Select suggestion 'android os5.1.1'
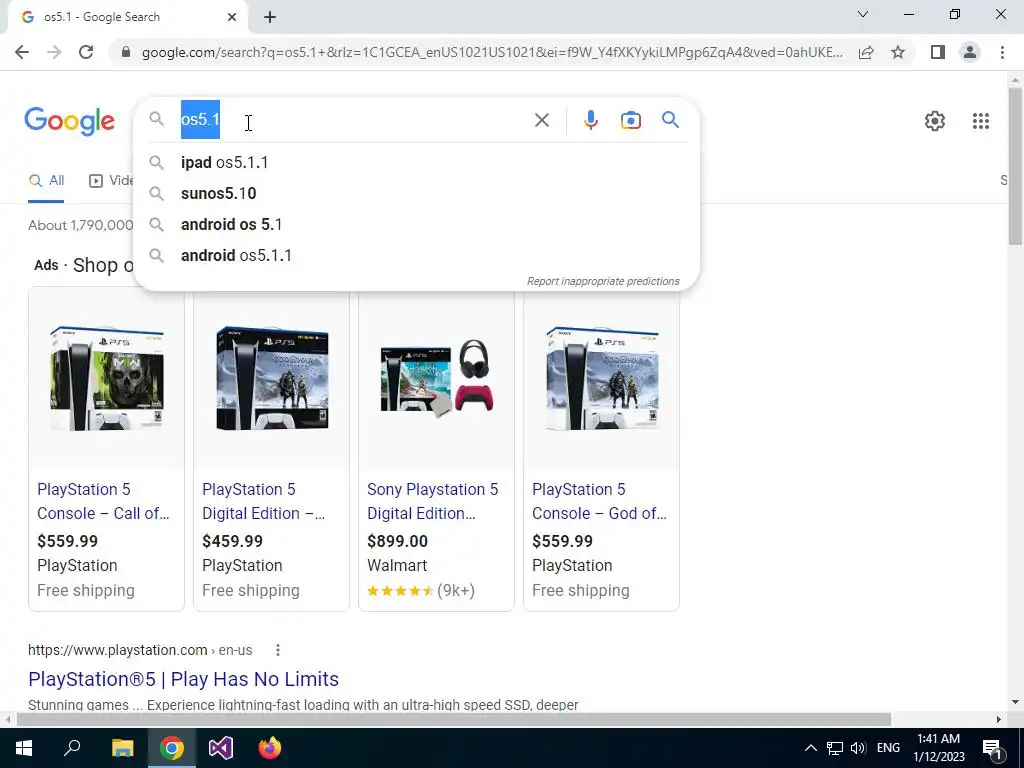The image size is (1024, 768). pos(416,255)
